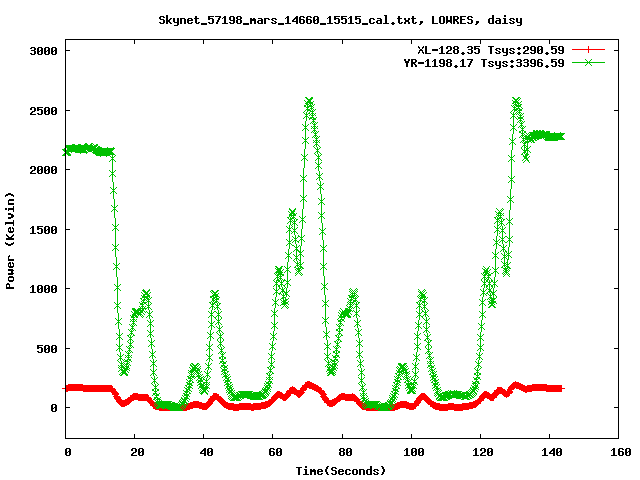Click the 1000 y-axis tick label

[43, 289]
